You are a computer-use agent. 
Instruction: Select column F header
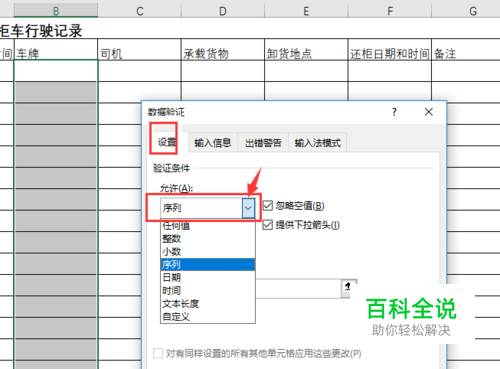pyautogui.click(x=390, y=11)
